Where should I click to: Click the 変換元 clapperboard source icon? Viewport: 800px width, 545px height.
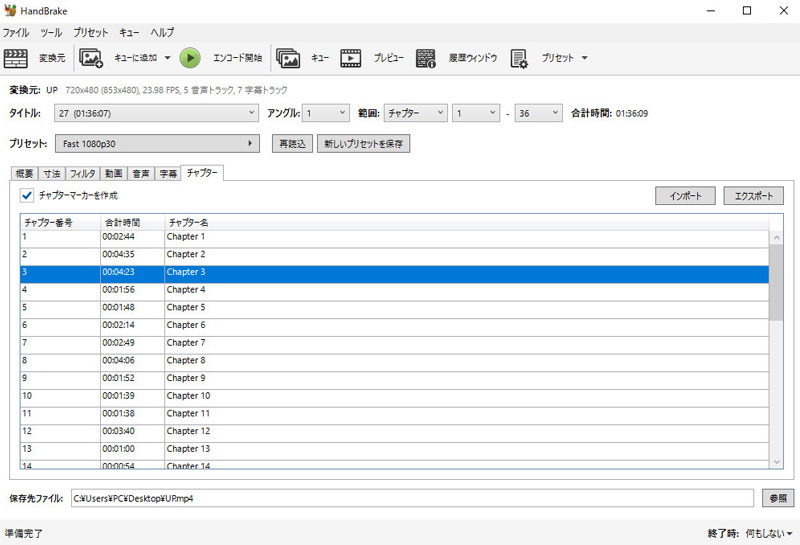[15, 58]
